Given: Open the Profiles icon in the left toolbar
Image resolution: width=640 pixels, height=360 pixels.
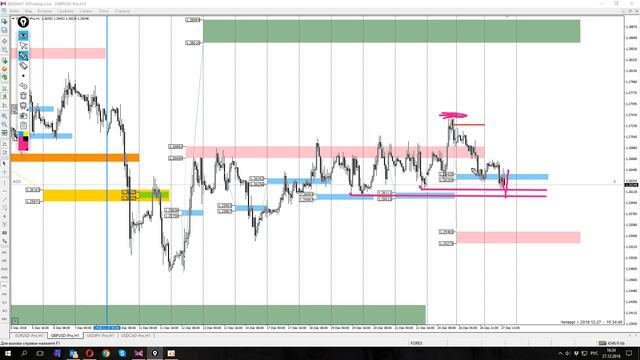Looking at the screenshot, I should point(4,30).
